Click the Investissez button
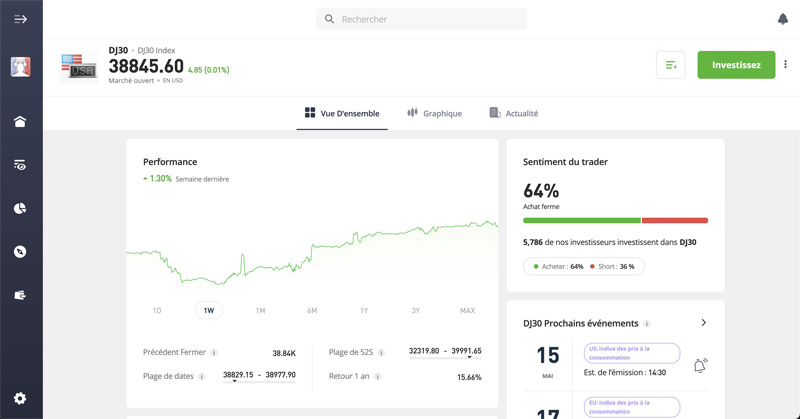The height and width of the screenshot is (419, 800). click(x=736, y=65)
